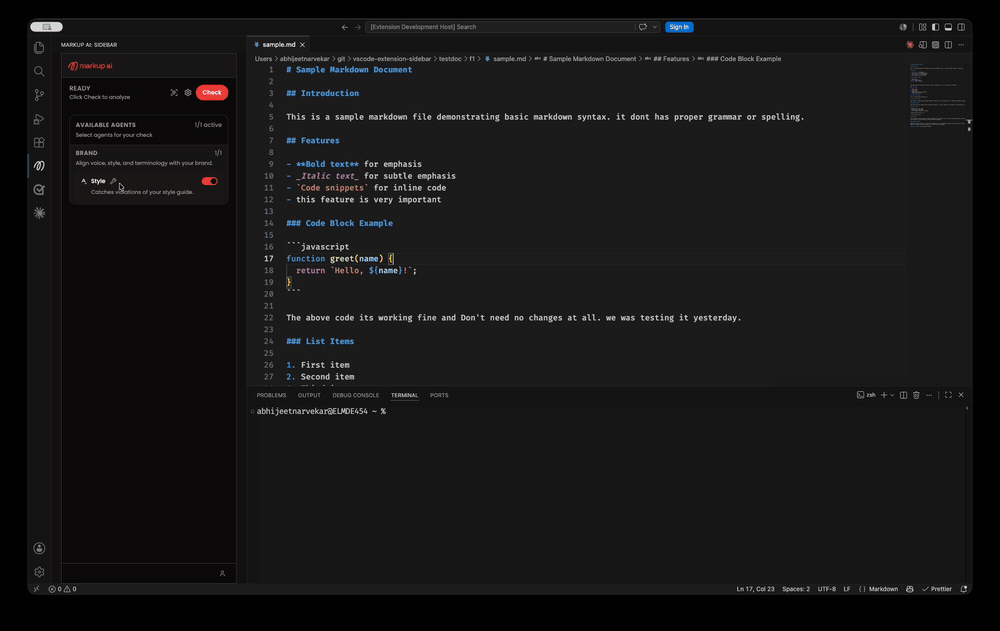Open the Accounts menu in activity bar

click(39, 548)
